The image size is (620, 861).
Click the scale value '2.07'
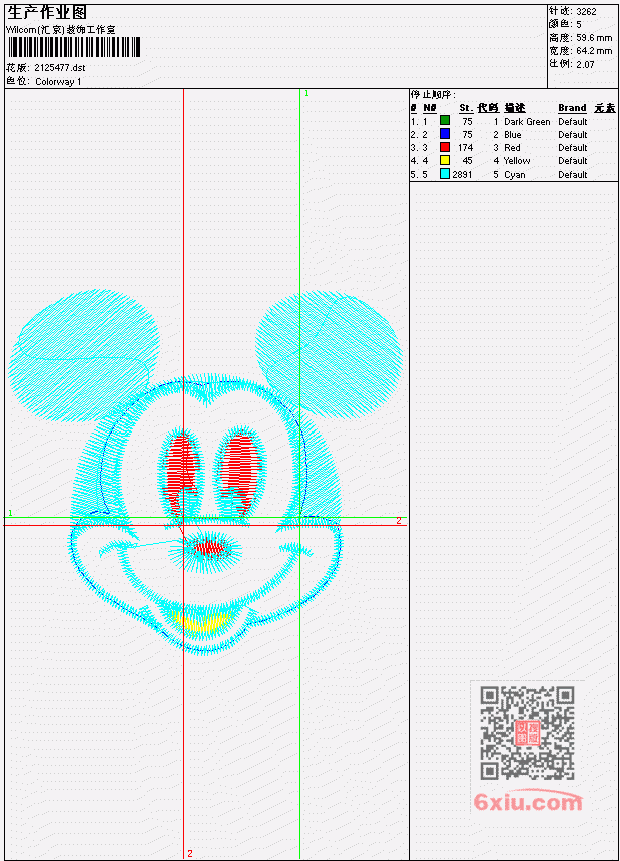tap(585, 64)
